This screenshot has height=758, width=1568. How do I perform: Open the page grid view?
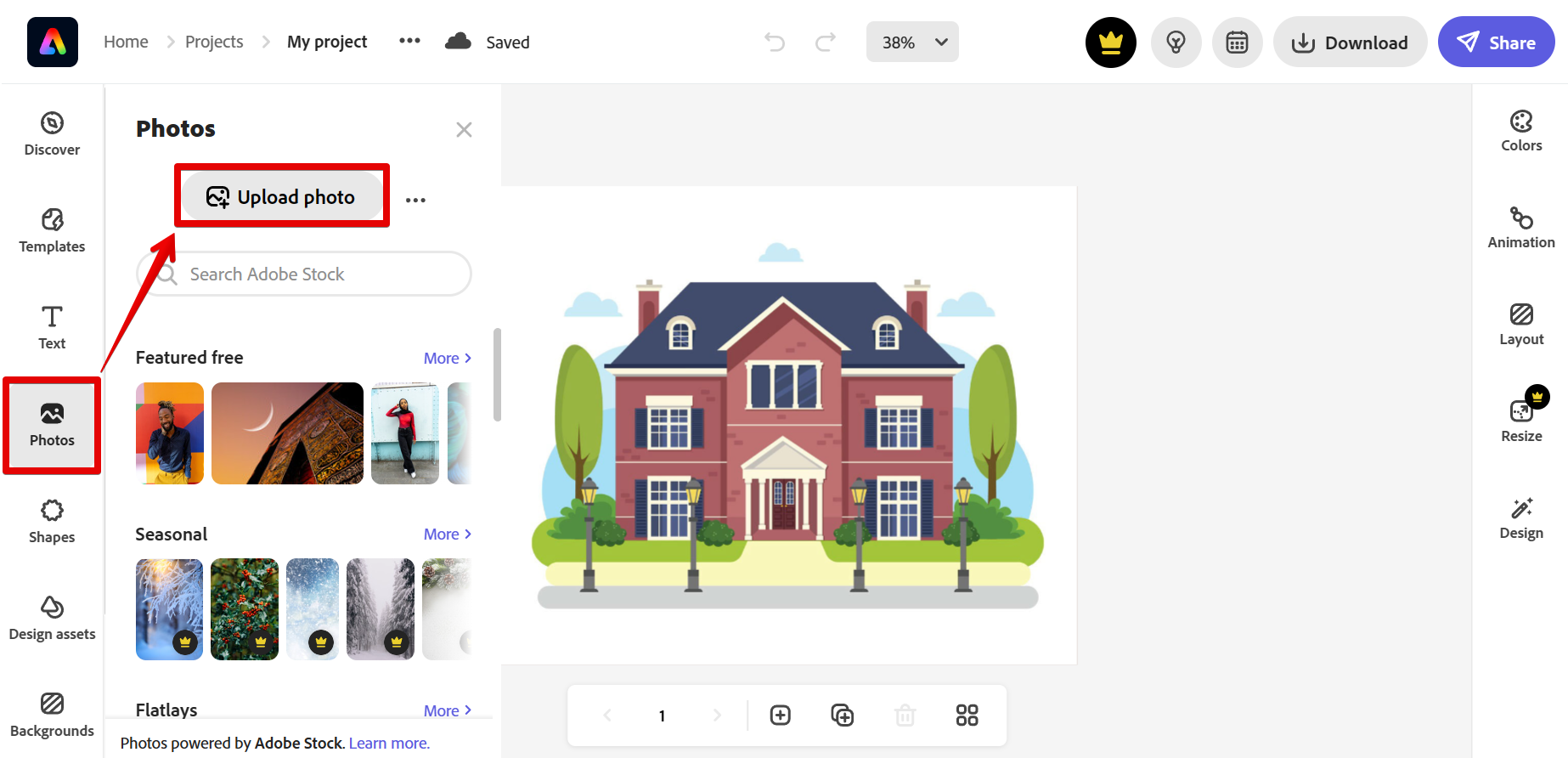[x=967, y=716]
